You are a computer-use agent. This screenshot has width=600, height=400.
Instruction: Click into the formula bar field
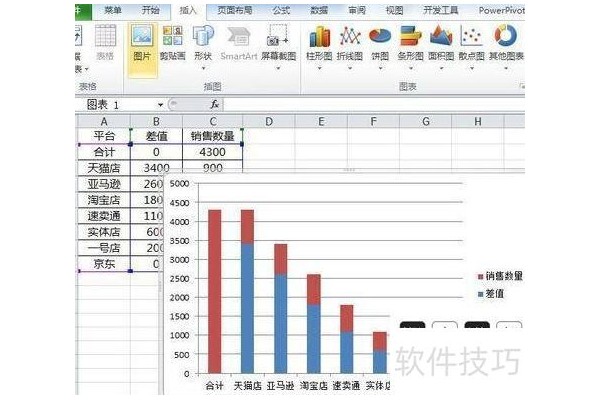click(373, 104)
